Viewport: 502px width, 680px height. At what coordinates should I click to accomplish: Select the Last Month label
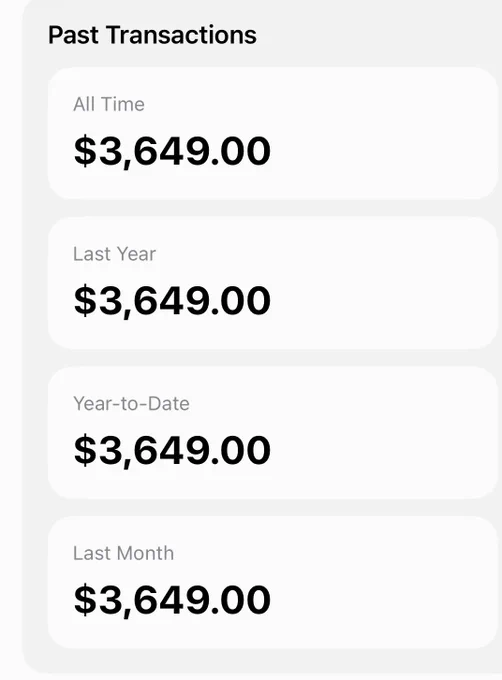click(124, 553)
